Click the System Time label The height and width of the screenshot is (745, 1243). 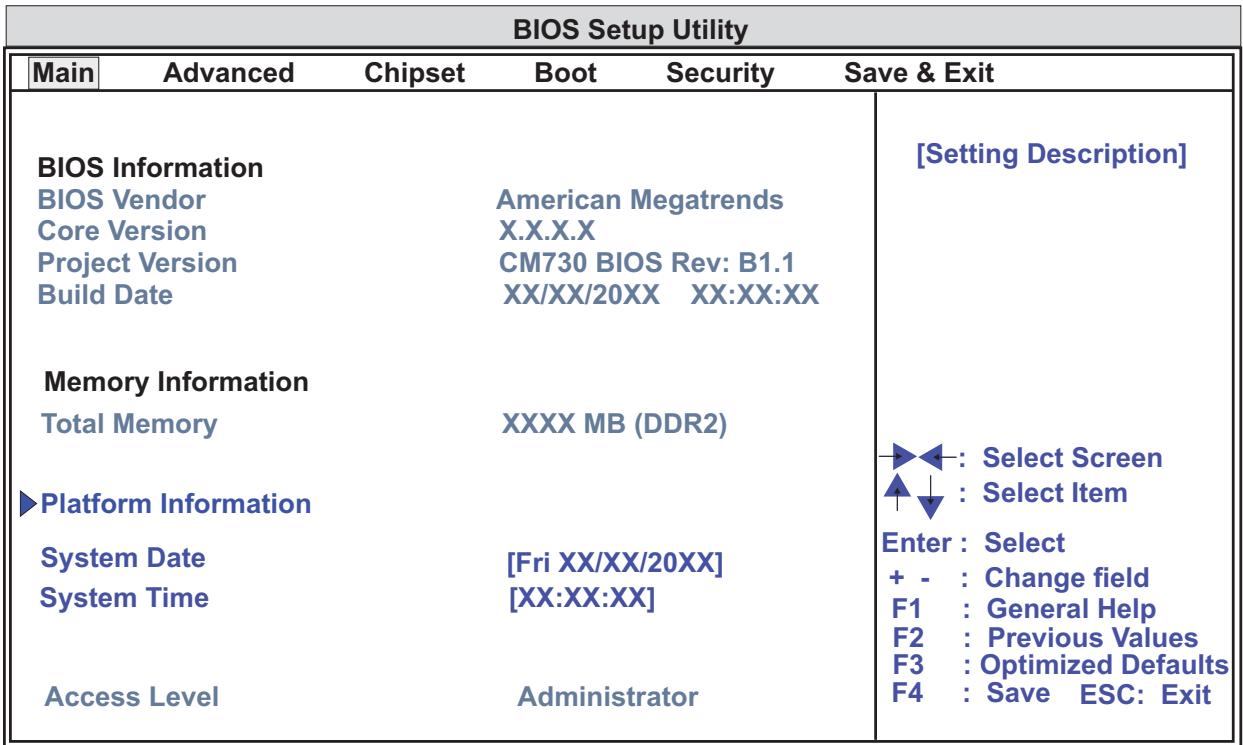[123, 599]
